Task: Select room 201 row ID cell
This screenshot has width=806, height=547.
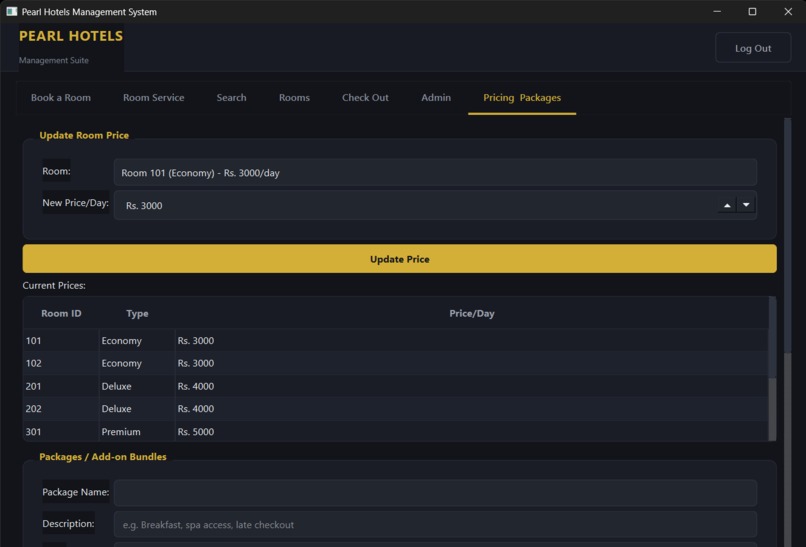Action: pyautogui.click(x=61, y=386)
